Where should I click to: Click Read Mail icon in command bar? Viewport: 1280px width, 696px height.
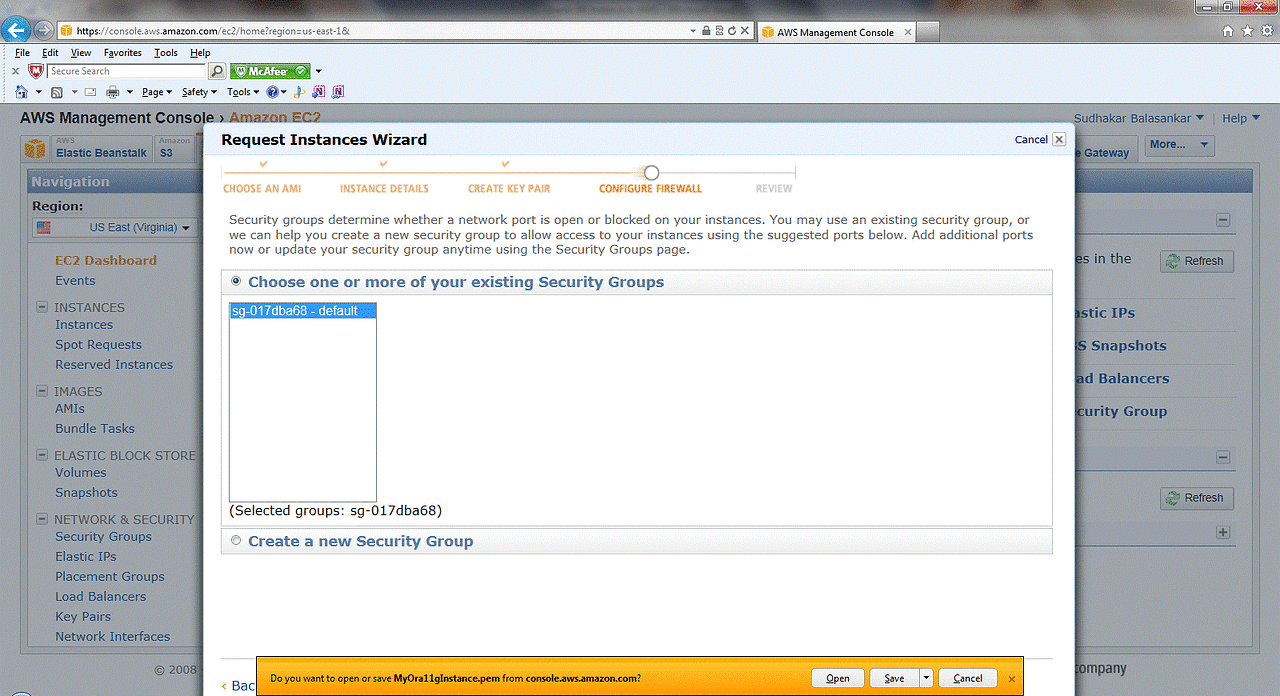coord(90,92)
